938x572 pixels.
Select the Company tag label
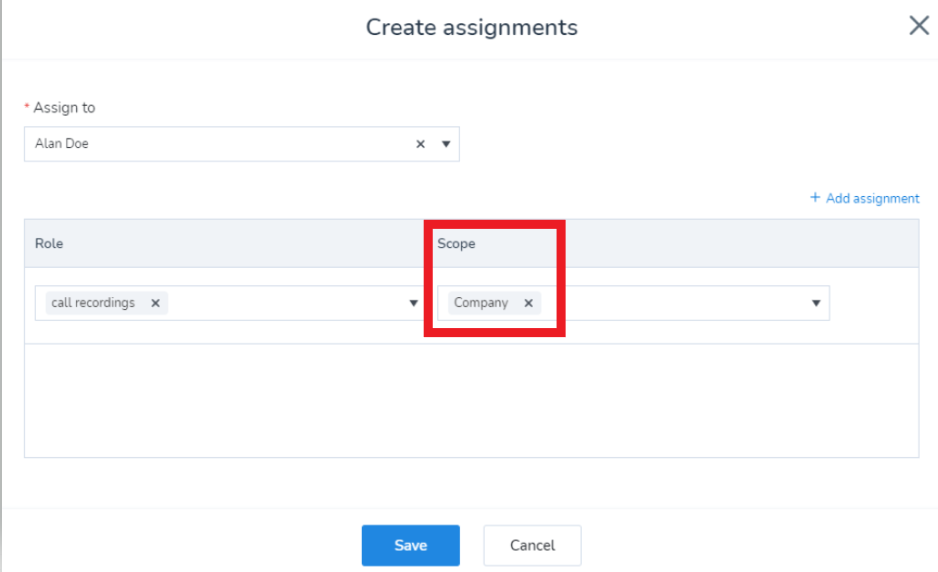point(481,303)
